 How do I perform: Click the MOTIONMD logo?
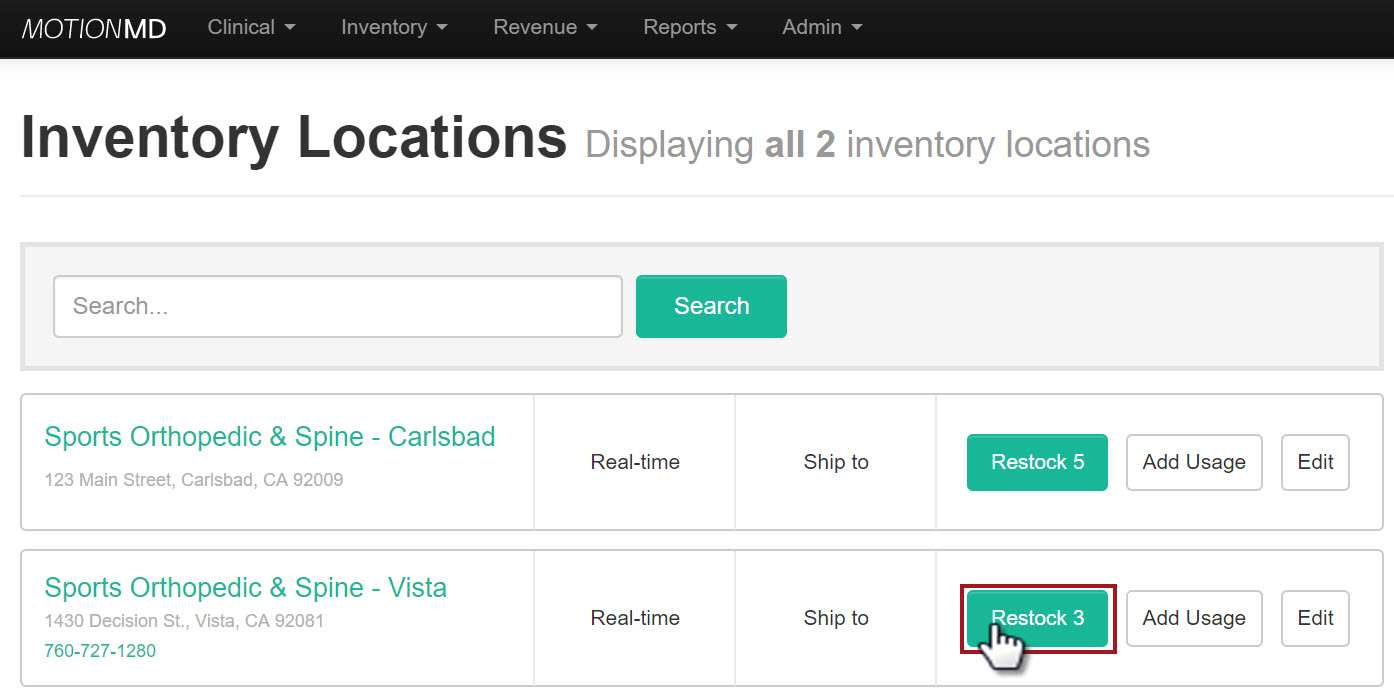coord(93,28)
